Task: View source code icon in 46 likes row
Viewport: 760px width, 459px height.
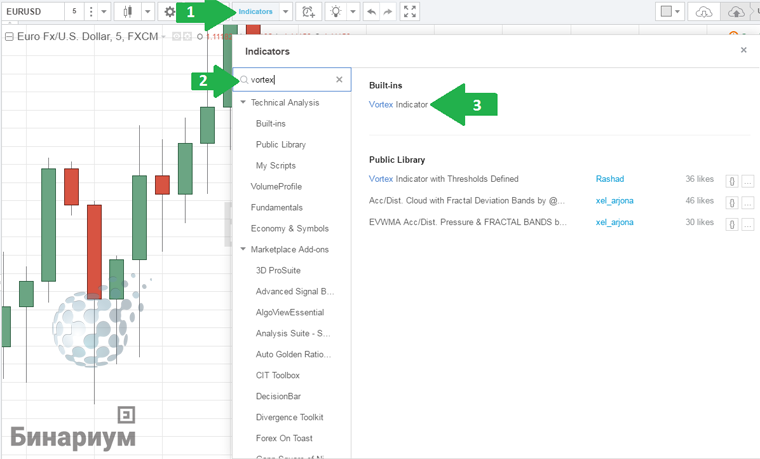Action: tap(732, 203)
